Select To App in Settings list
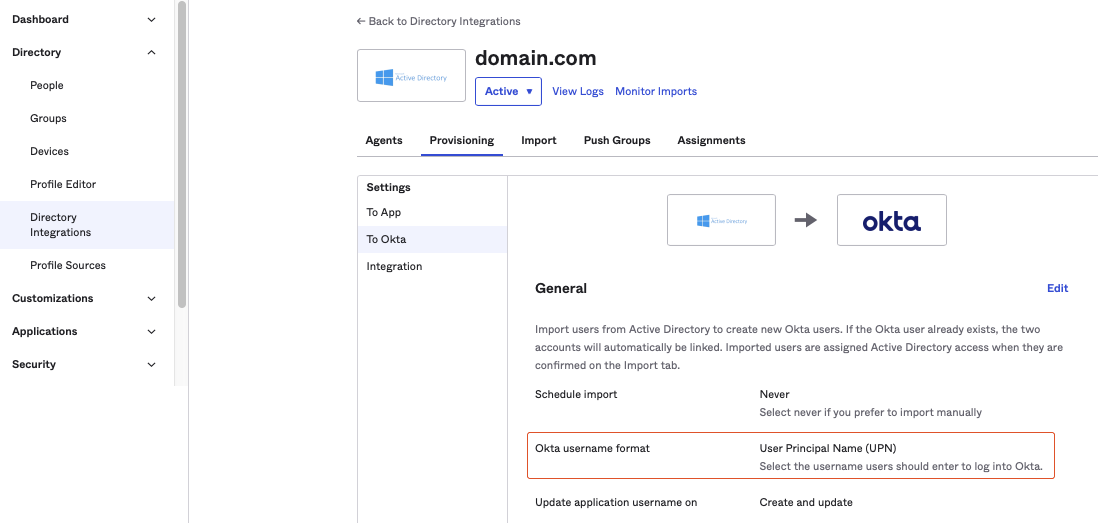 [x=384, y=212]
